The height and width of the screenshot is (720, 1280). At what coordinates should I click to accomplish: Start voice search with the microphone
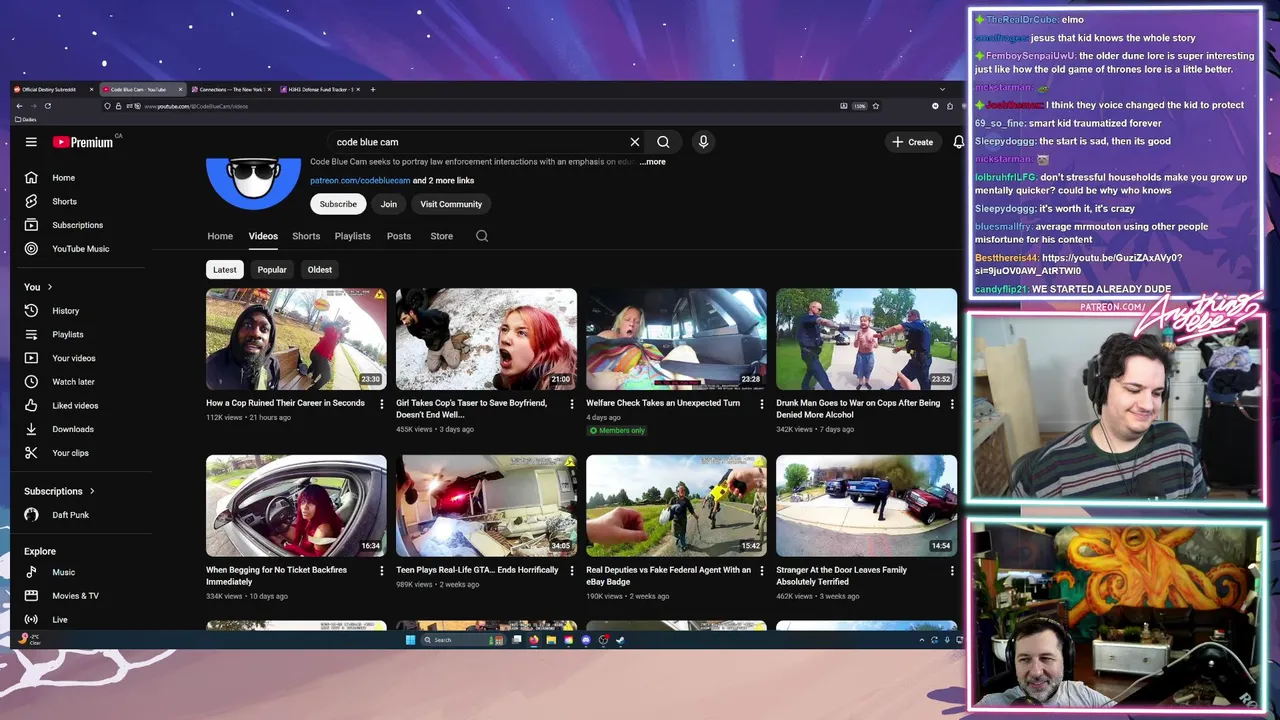[x=703, y=142]
